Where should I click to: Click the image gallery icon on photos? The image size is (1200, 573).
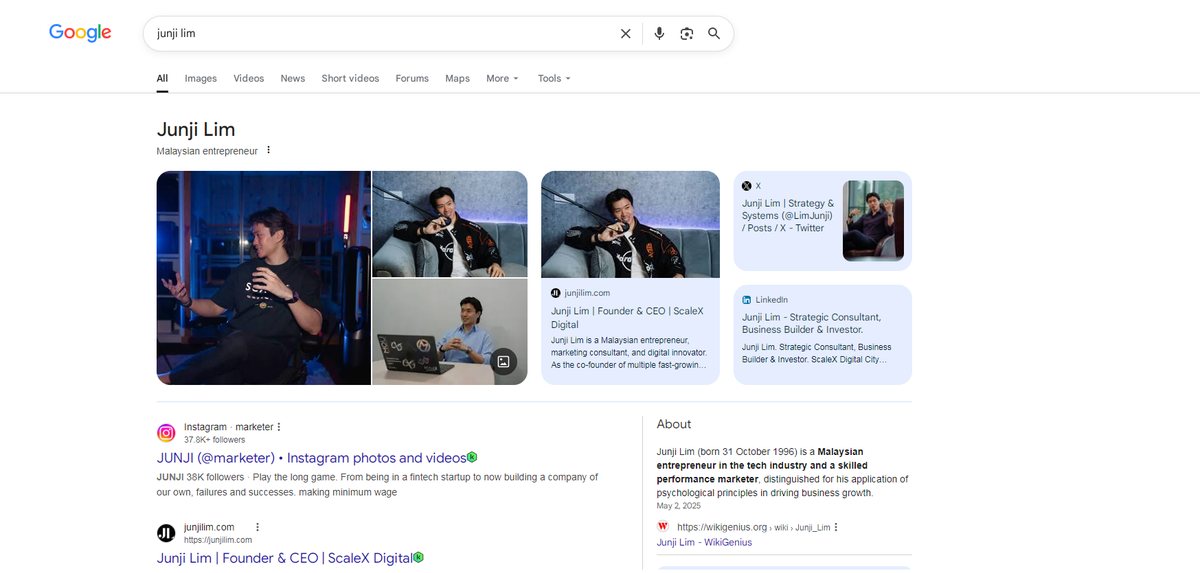coord(504,361)
